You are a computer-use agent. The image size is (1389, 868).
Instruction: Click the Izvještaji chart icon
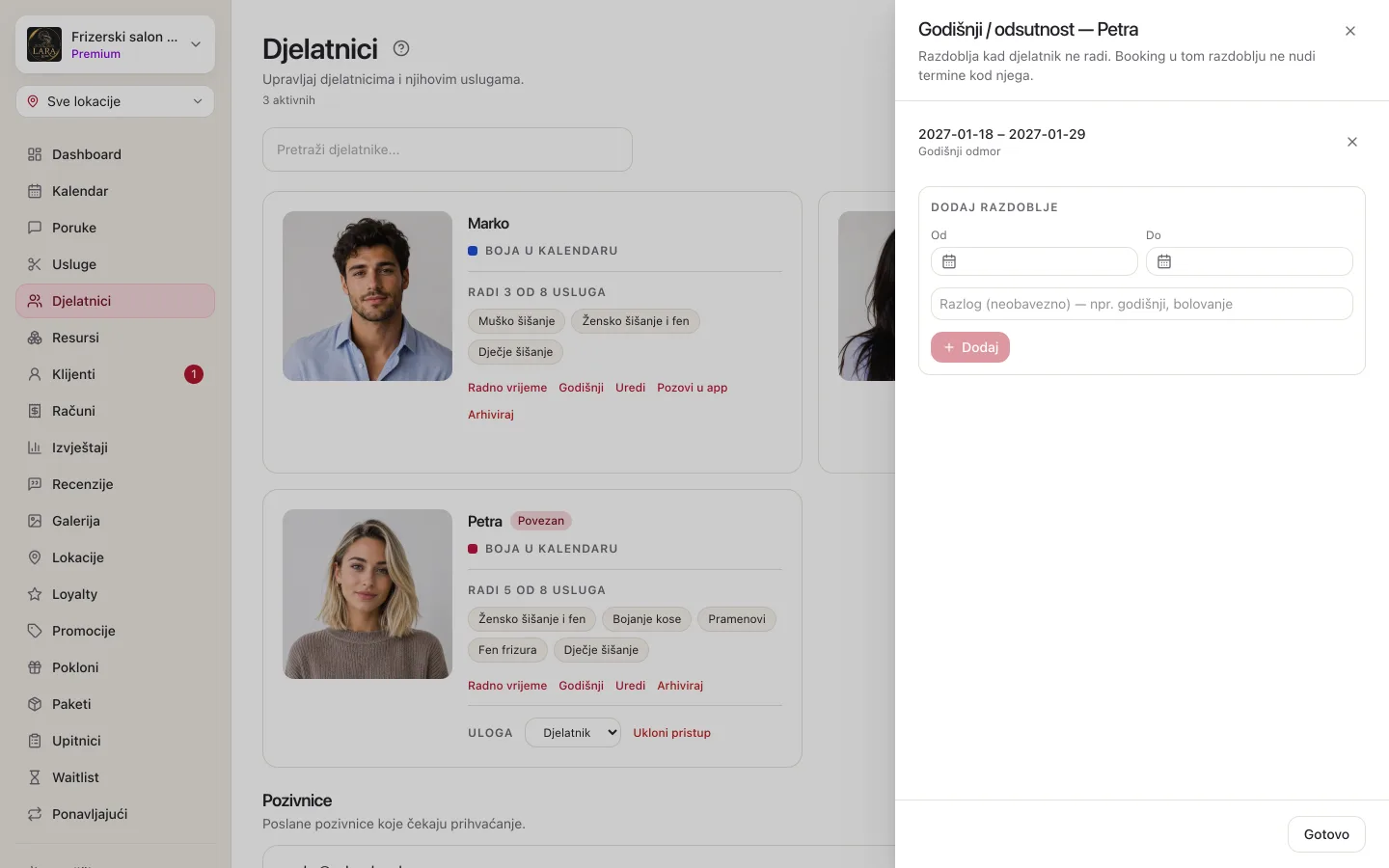click(35, 448)
